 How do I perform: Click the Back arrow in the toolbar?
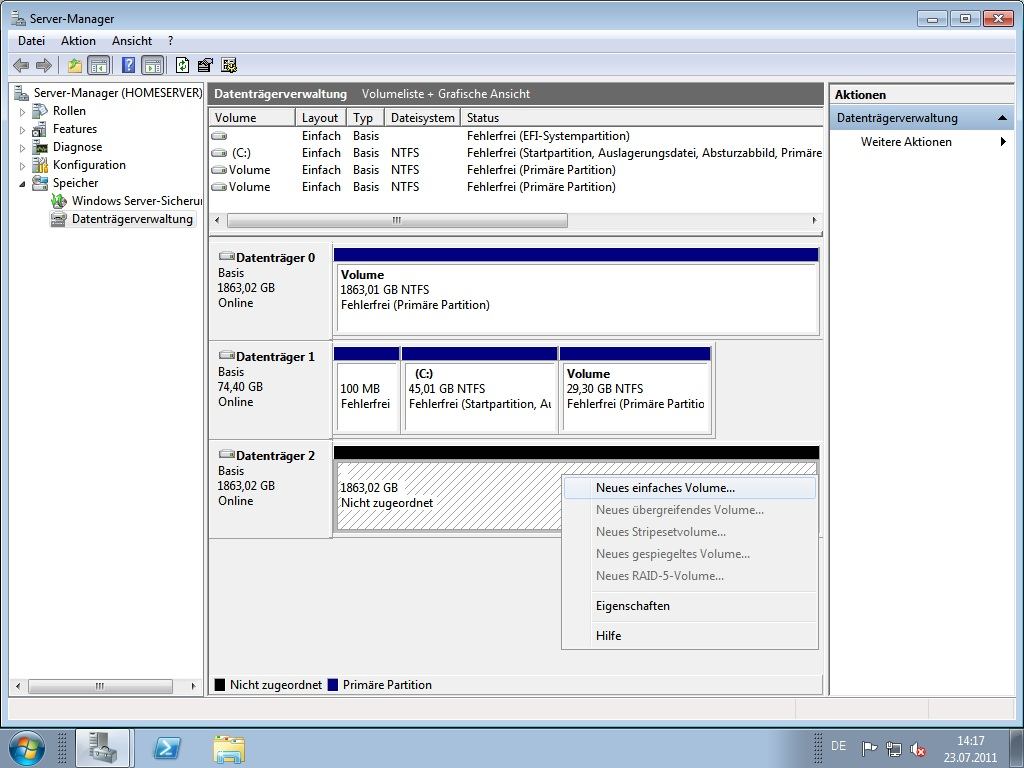tap(21, 65)
